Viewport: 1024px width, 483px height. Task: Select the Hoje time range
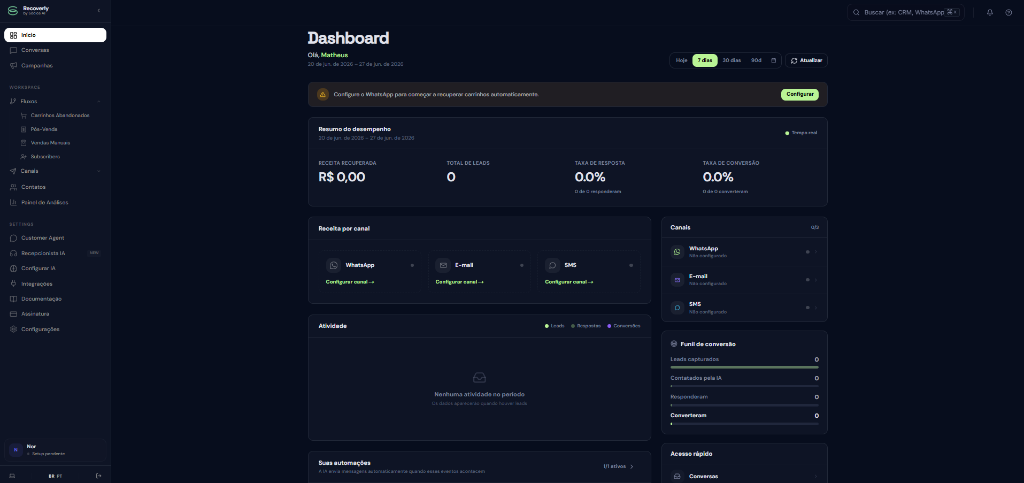[x=681, y=61]
